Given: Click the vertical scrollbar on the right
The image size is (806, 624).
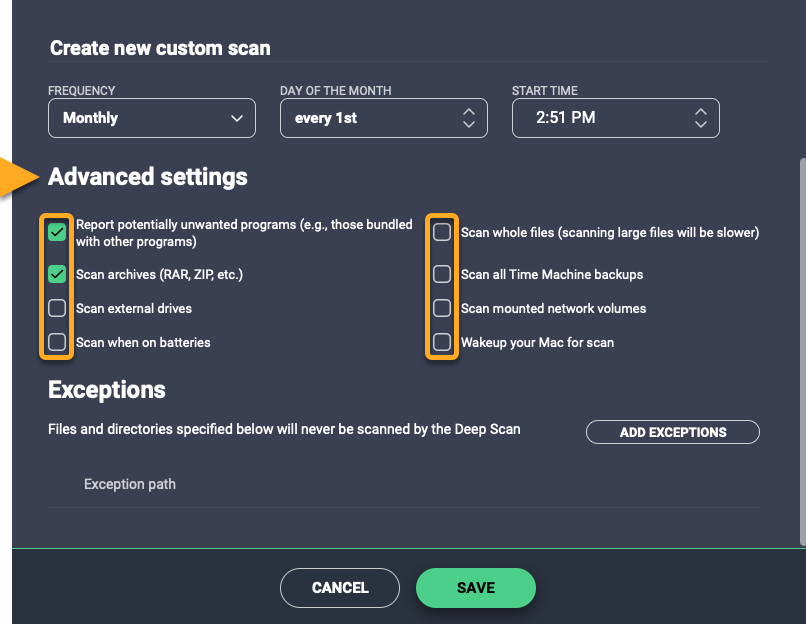Looking at the screenshot, I should tap(801, 350).
